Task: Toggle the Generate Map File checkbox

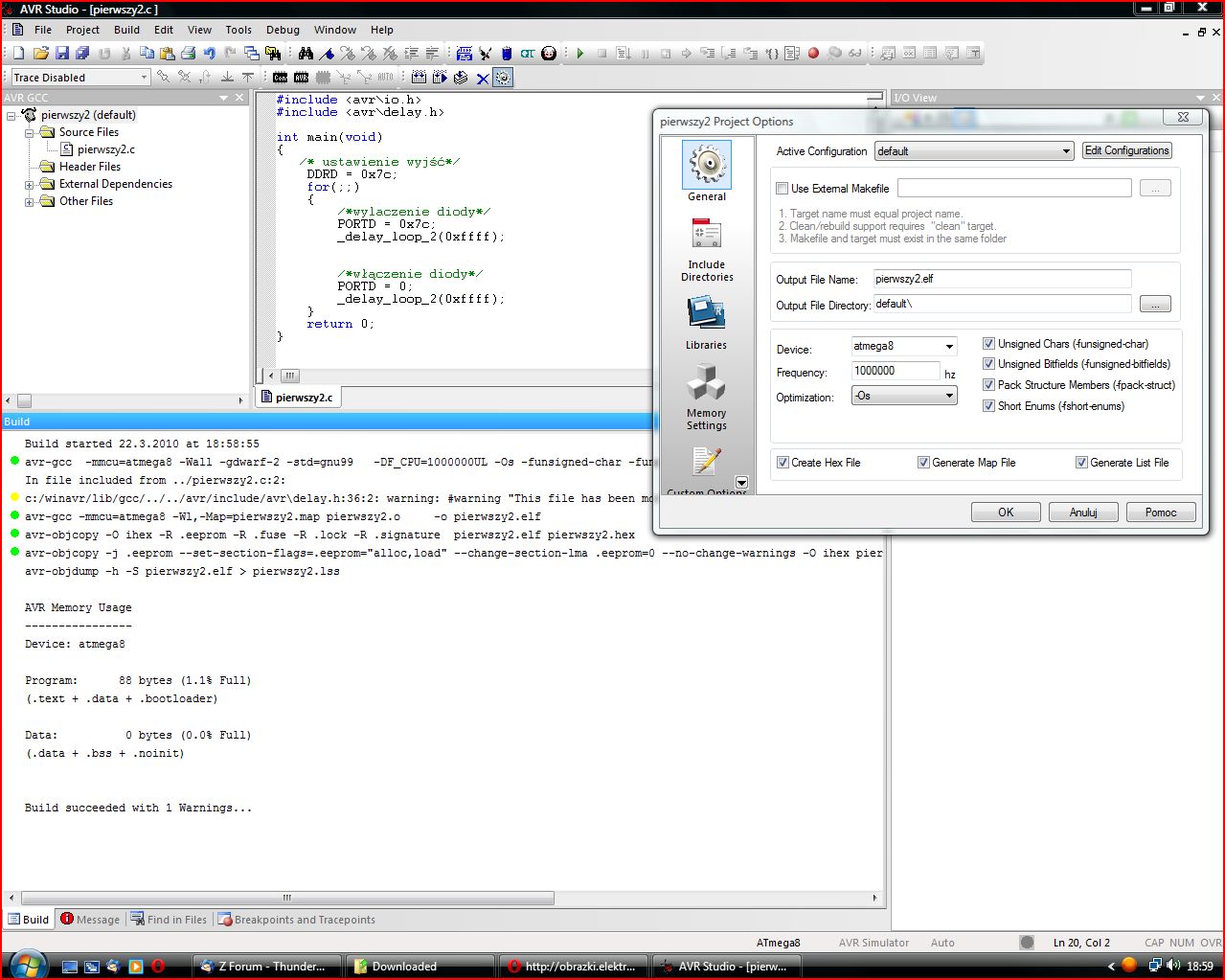Action: coord(923,463)
